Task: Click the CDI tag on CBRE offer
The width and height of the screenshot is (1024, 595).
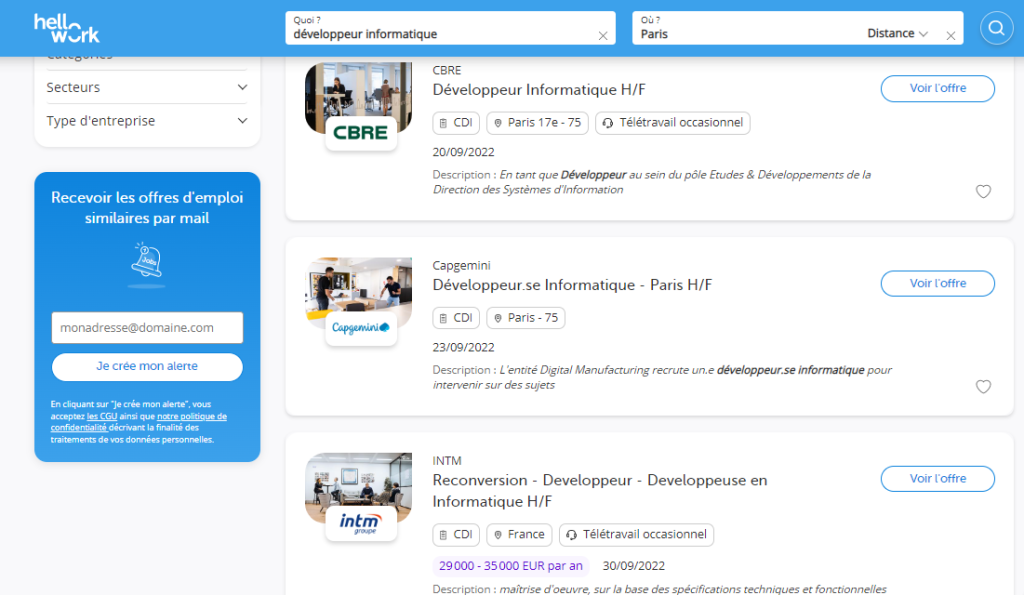Action: click(x=456, y=123)
